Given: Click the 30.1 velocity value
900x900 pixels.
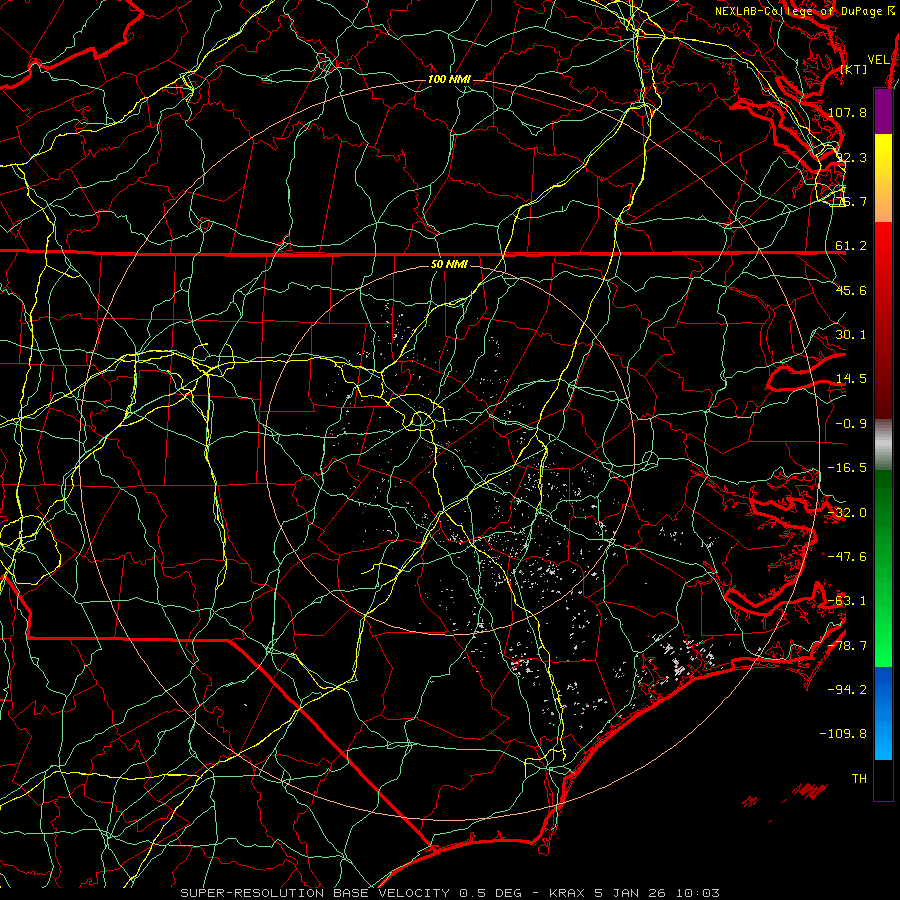Looking at the screenshot, I should 851,335.
